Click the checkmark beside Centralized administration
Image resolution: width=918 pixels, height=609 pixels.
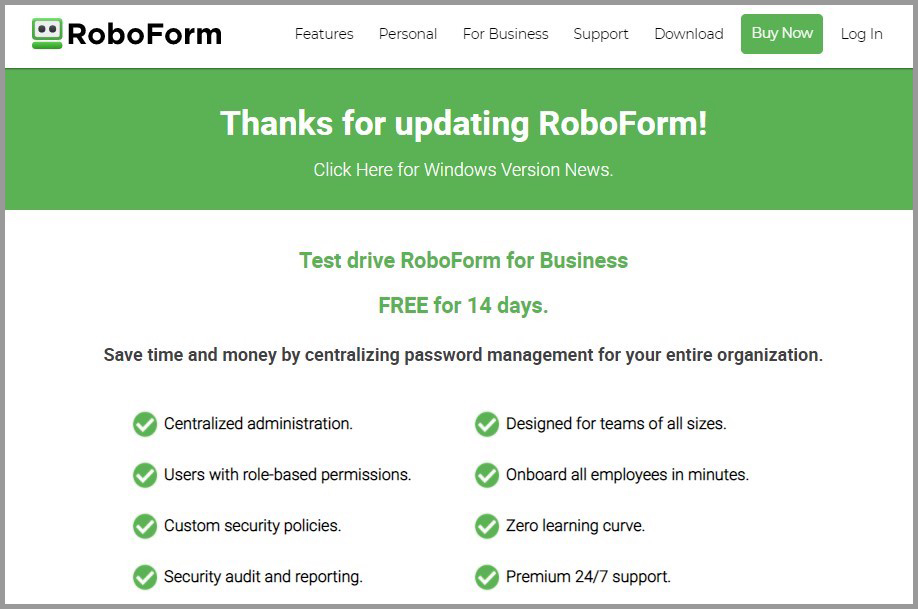[144, 424]
